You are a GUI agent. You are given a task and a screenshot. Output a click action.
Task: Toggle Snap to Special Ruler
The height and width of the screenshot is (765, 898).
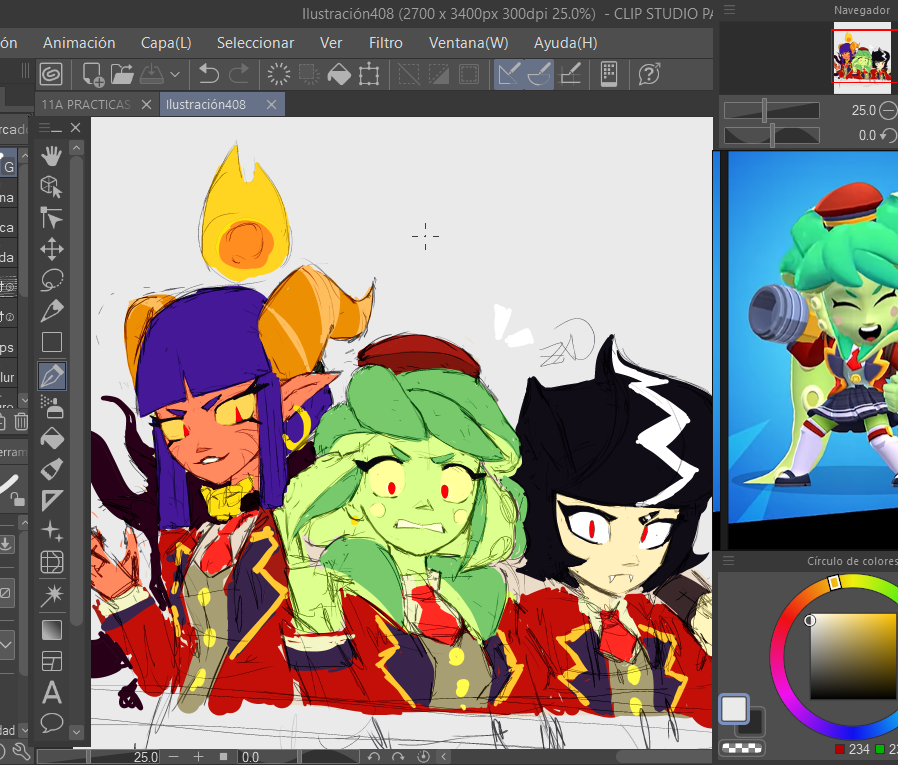(539, 74)
